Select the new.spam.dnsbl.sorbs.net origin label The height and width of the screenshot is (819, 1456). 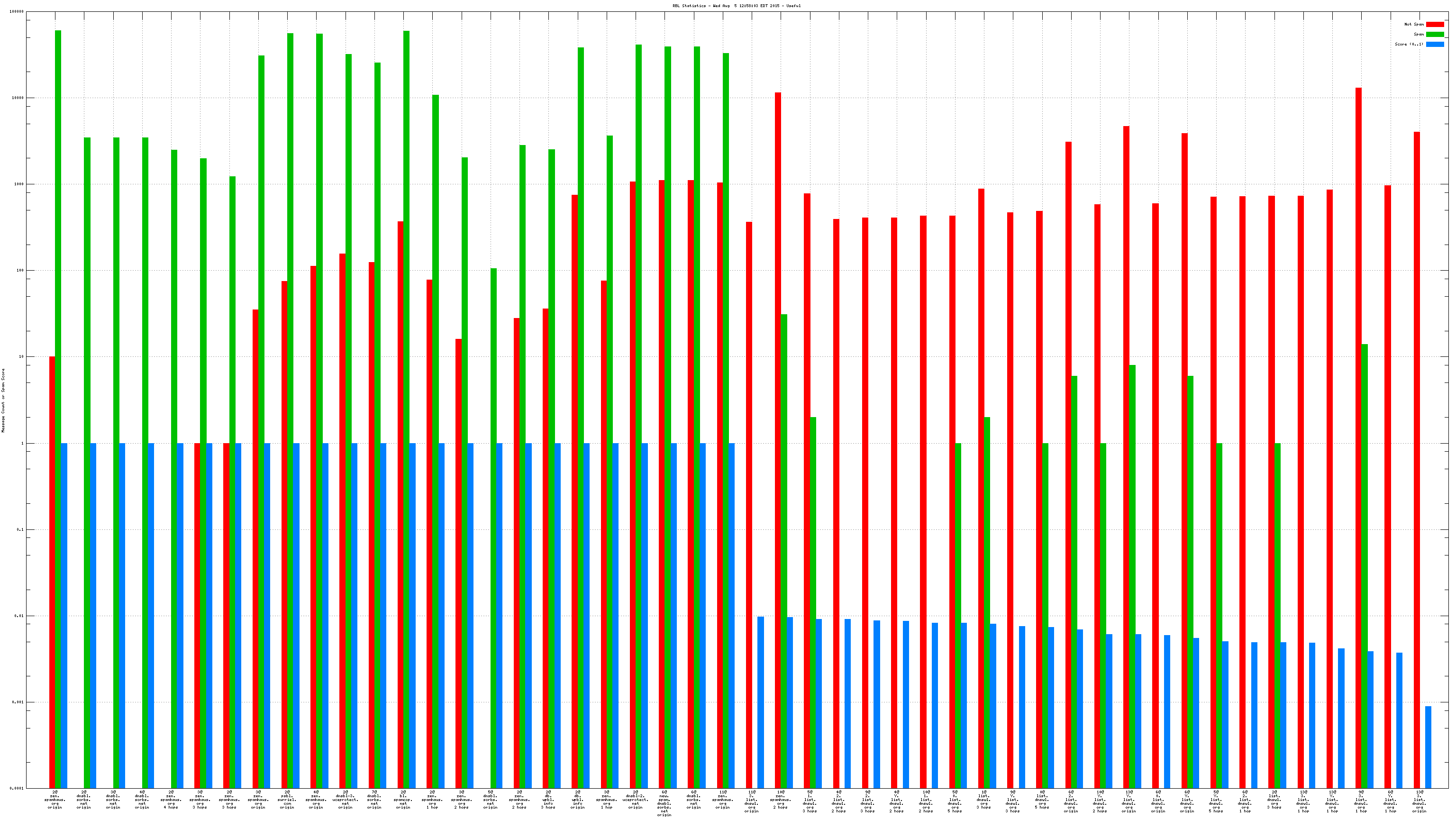tap(664, 803)
